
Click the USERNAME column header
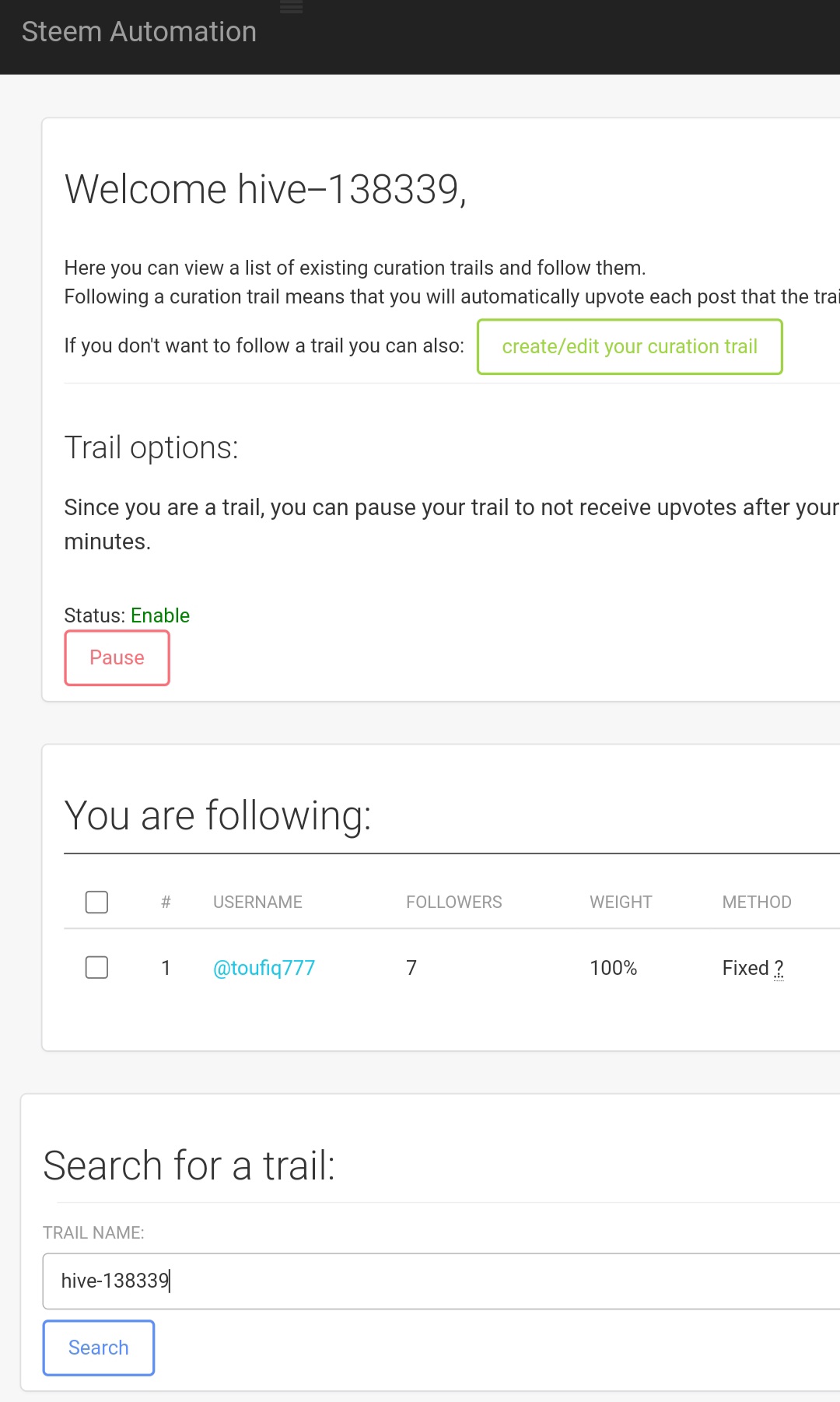click(257, 903)
